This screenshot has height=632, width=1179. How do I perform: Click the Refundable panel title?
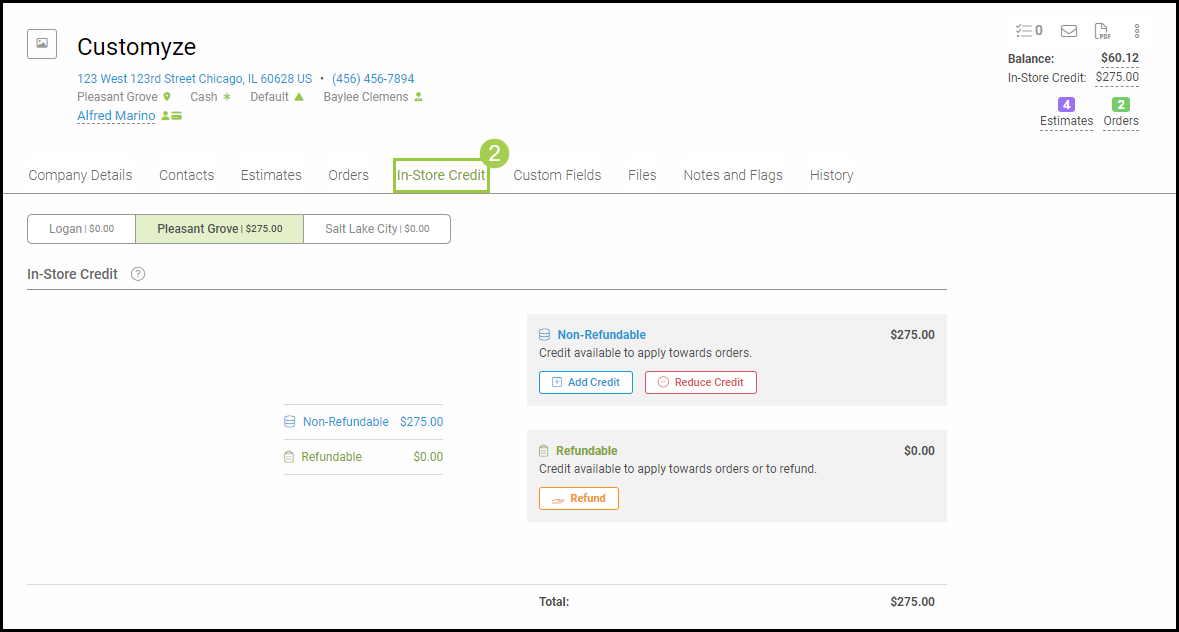[x=586, y=451]
